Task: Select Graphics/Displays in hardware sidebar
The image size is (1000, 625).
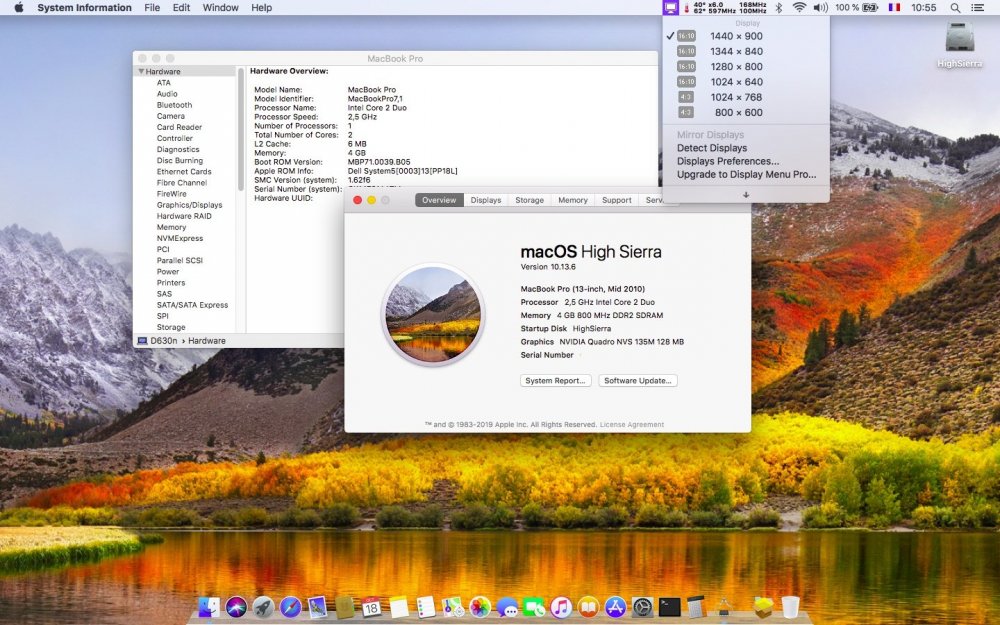Action: click(191, 204)
